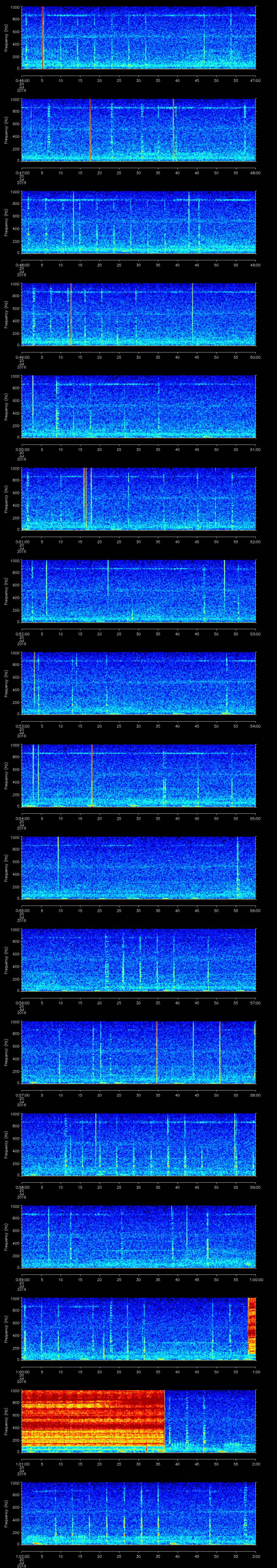Click the red vertical spike in the 0:46:00 panel
This screenshot has width=277, height=1568.
(x=43, y=38)
